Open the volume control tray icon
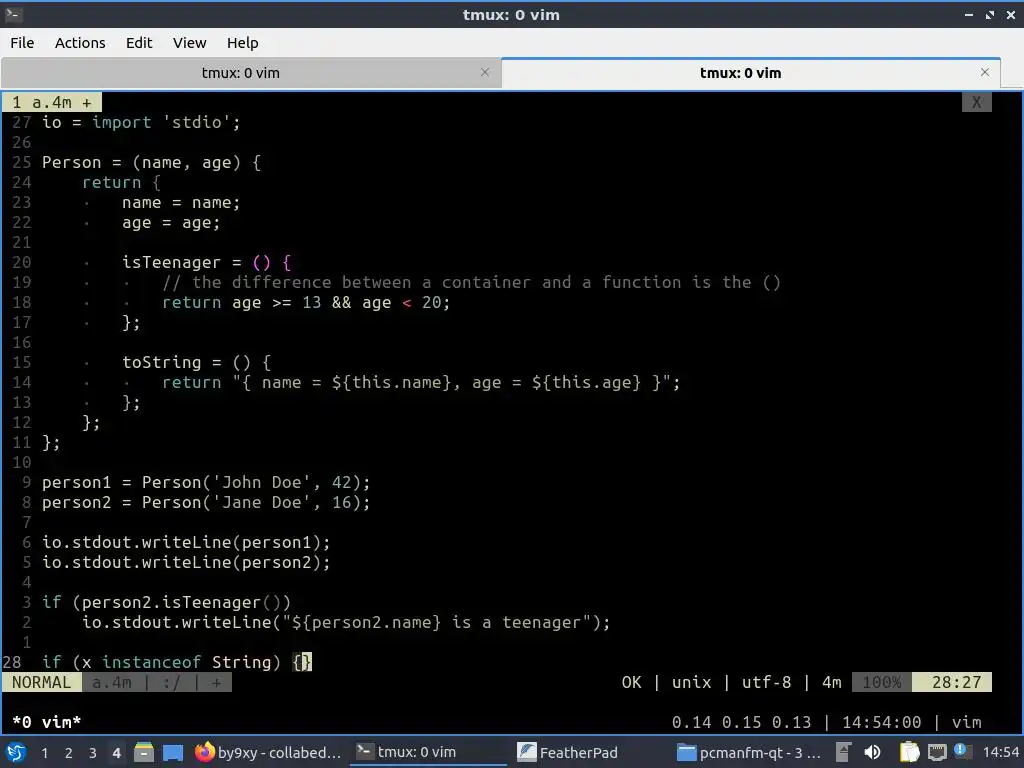This screenshot has width=1024, height=768. 872,752
